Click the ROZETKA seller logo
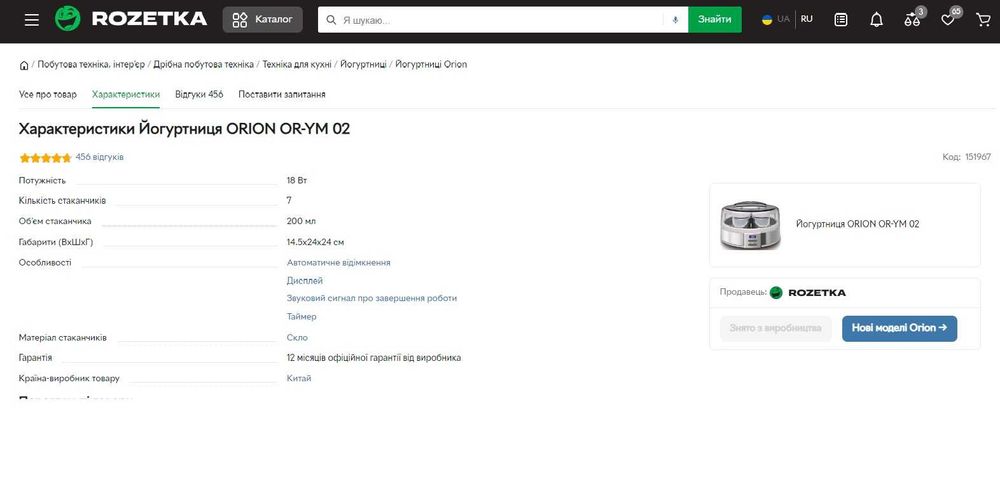The width and height of the screenshot is (1000, 494). click(x=808, y=293)
